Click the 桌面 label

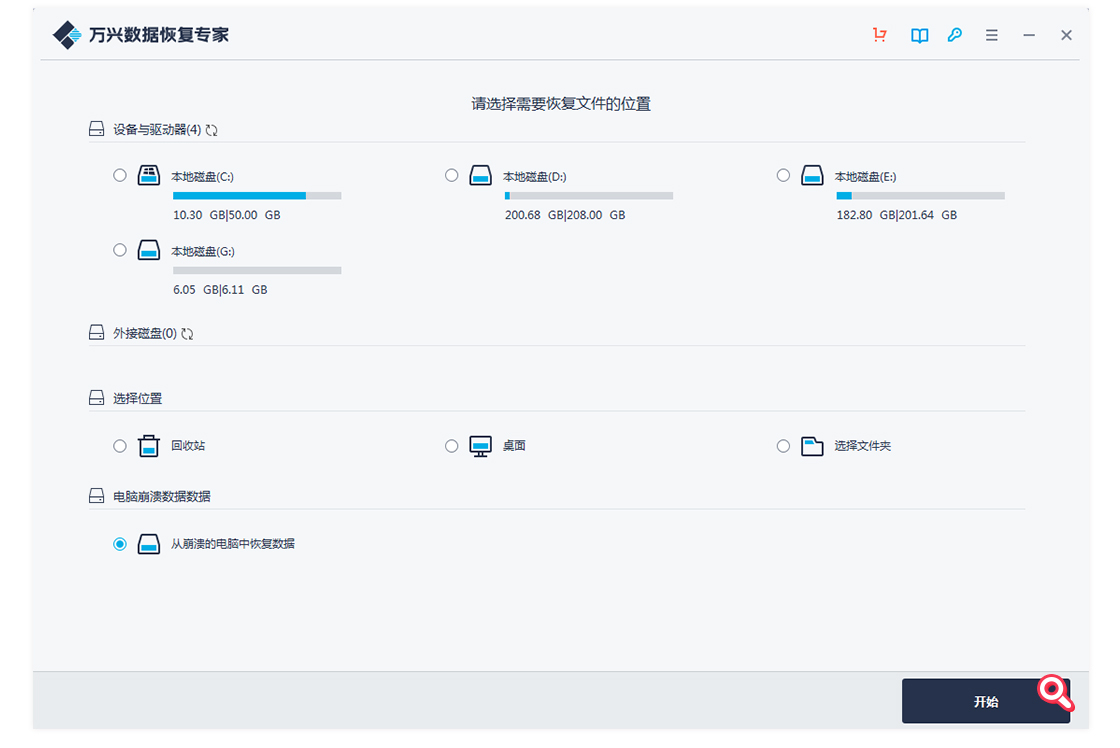coord(514,446)
